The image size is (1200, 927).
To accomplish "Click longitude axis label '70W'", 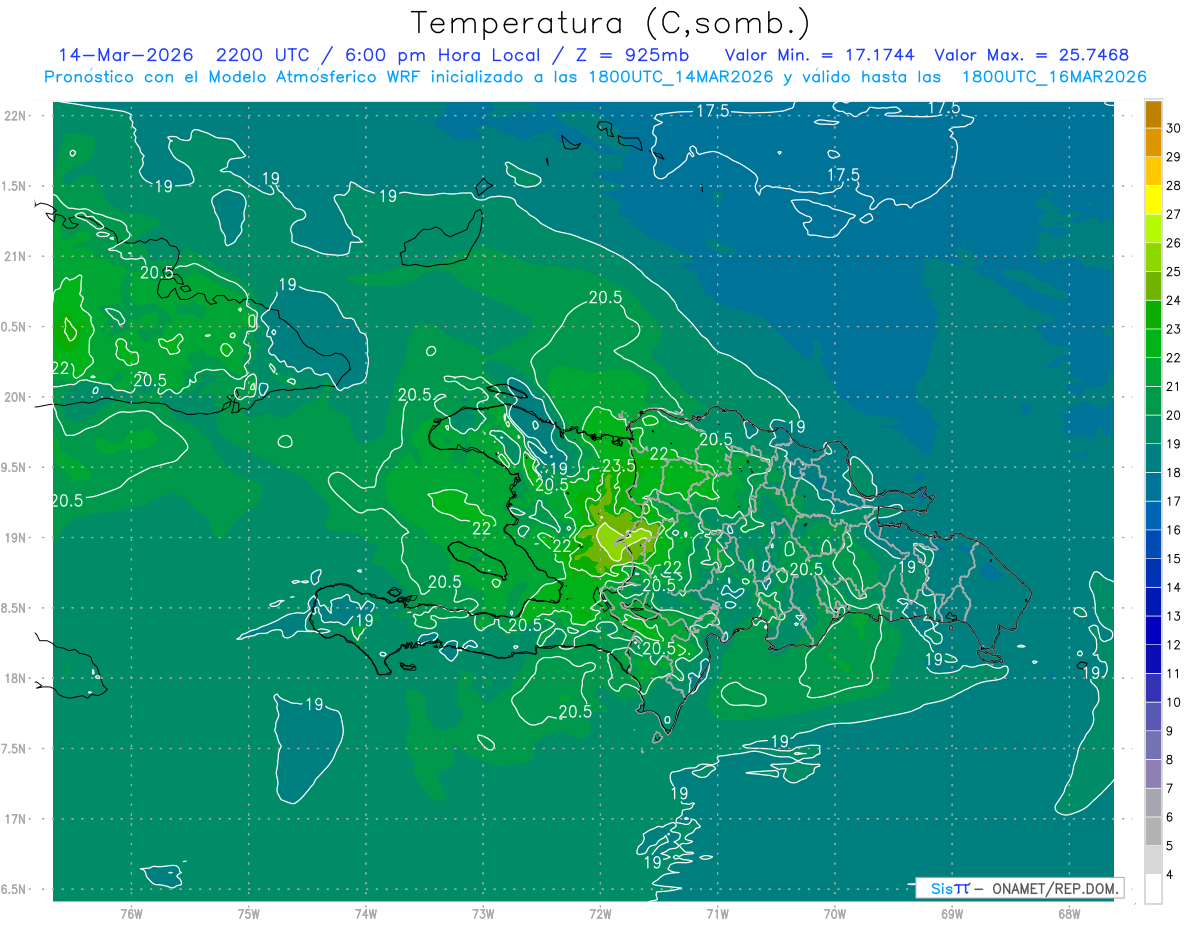I will pos(834,914).
